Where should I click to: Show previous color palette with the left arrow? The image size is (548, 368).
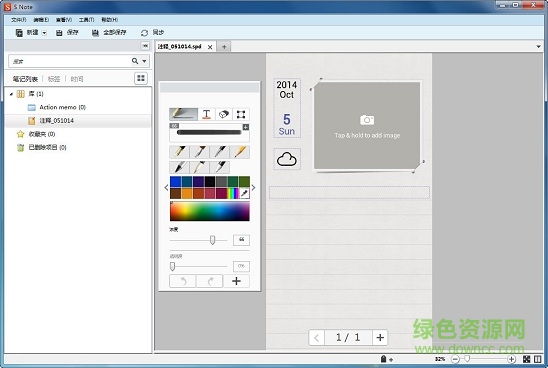tap(166, 188)
